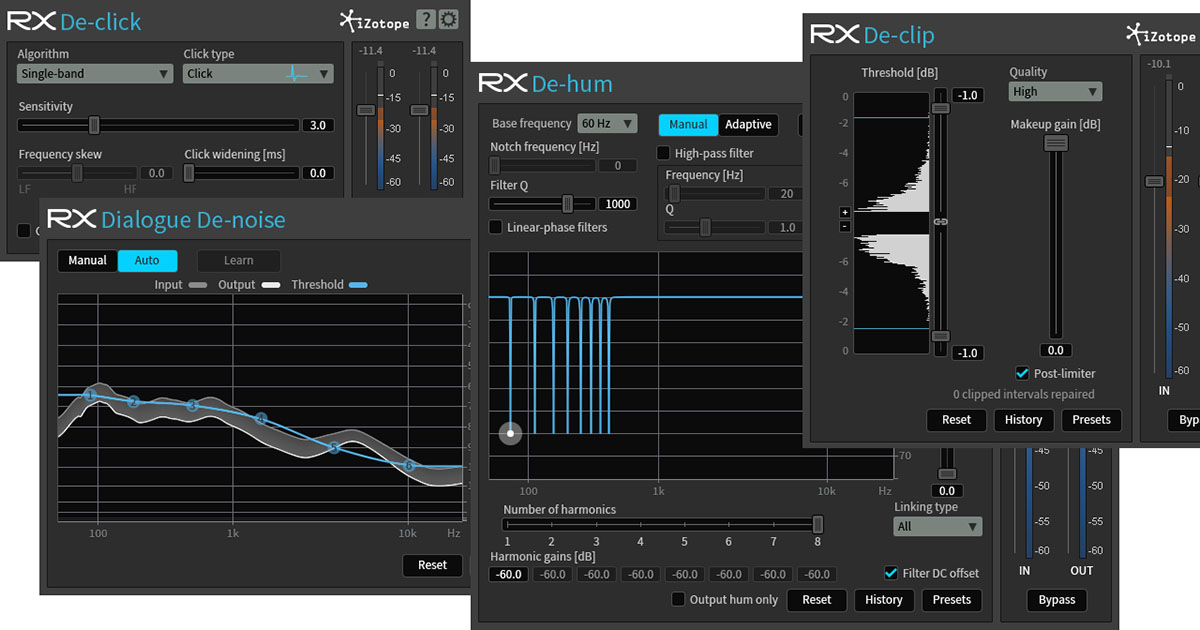Screen dimensions: 1200x630
Task: Click the De-clip input gain fader handle
Action: pos(1154,181)
